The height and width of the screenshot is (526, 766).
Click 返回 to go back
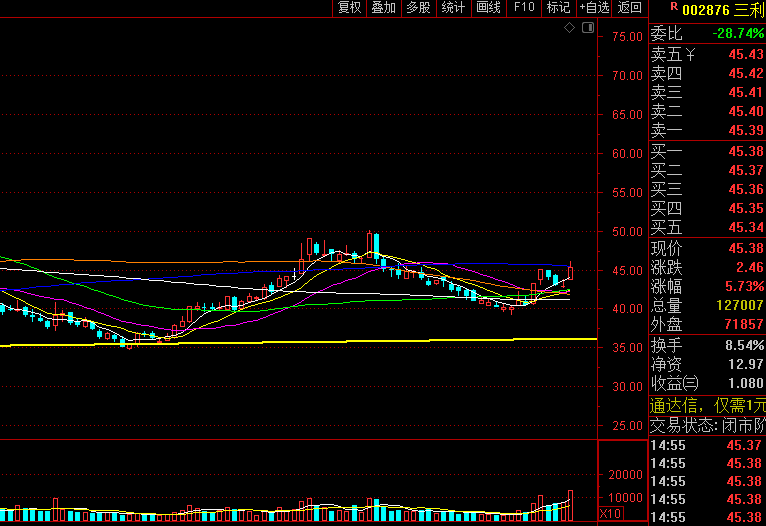pyautogui.click(x=629, y=8)
